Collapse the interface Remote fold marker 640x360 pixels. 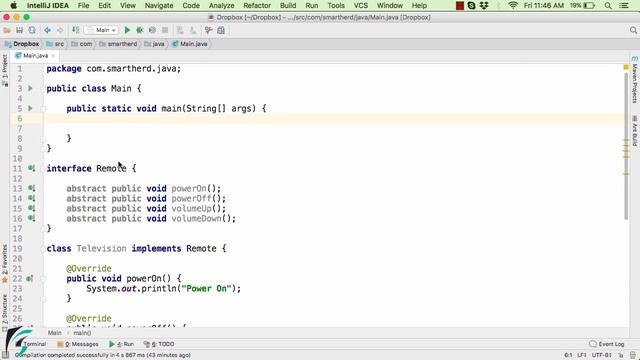[x=43, y=169]
